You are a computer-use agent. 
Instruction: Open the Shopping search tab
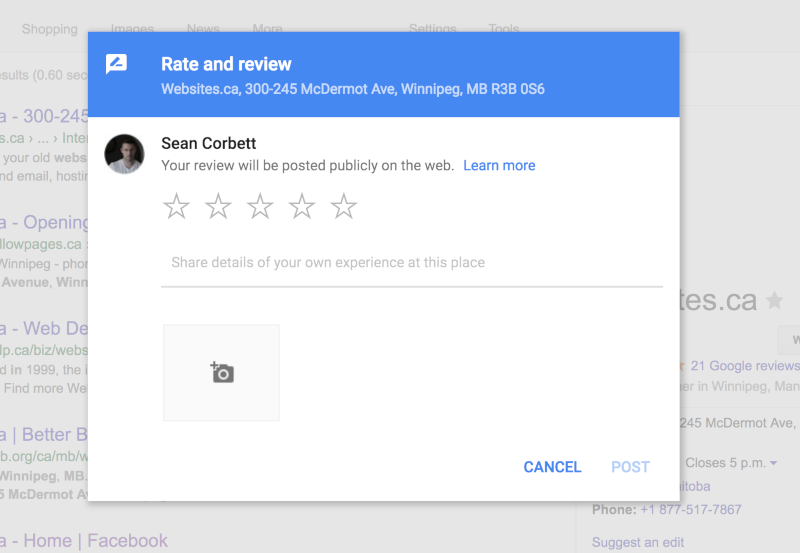coord(49,29)
